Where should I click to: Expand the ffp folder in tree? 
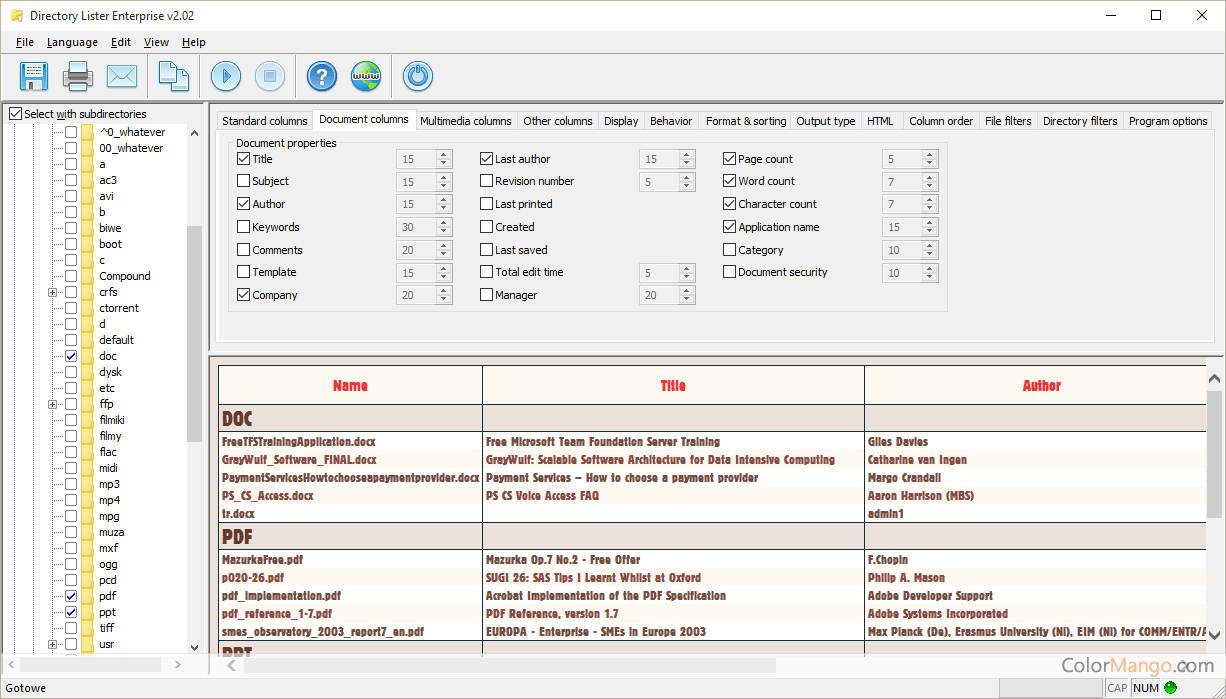pos(52,404)
